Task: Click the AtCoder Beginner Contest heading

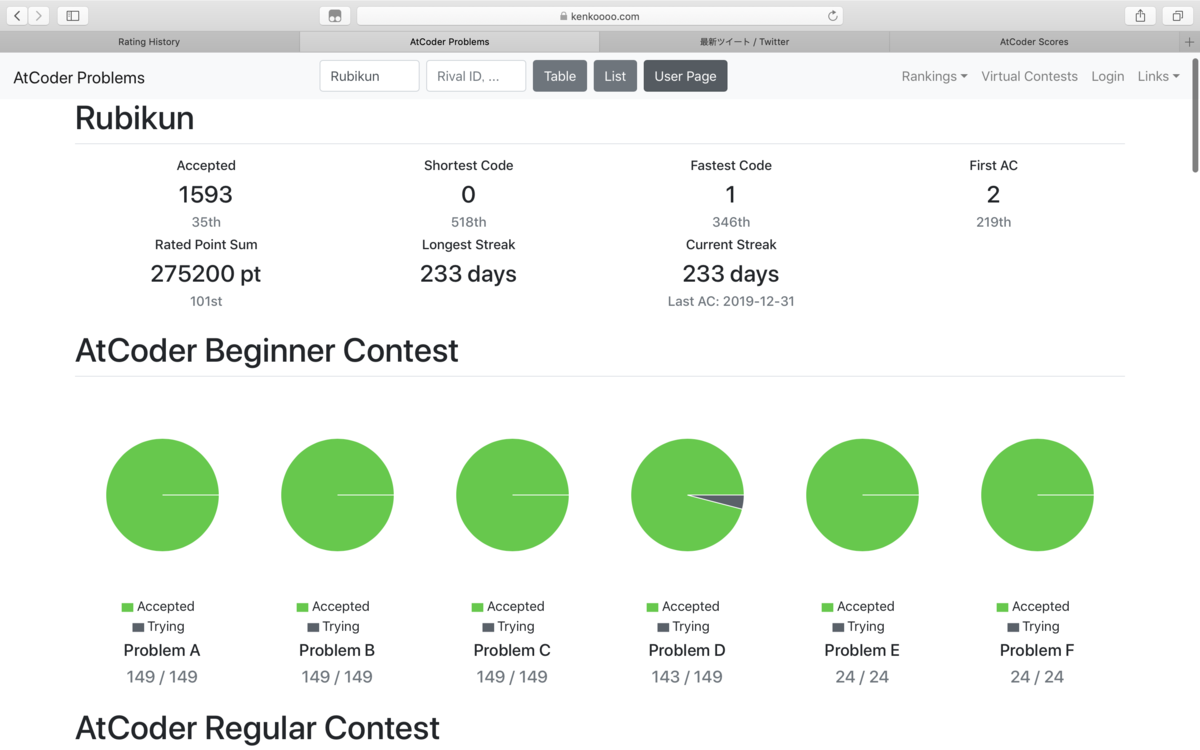Action: coord(267,351)
